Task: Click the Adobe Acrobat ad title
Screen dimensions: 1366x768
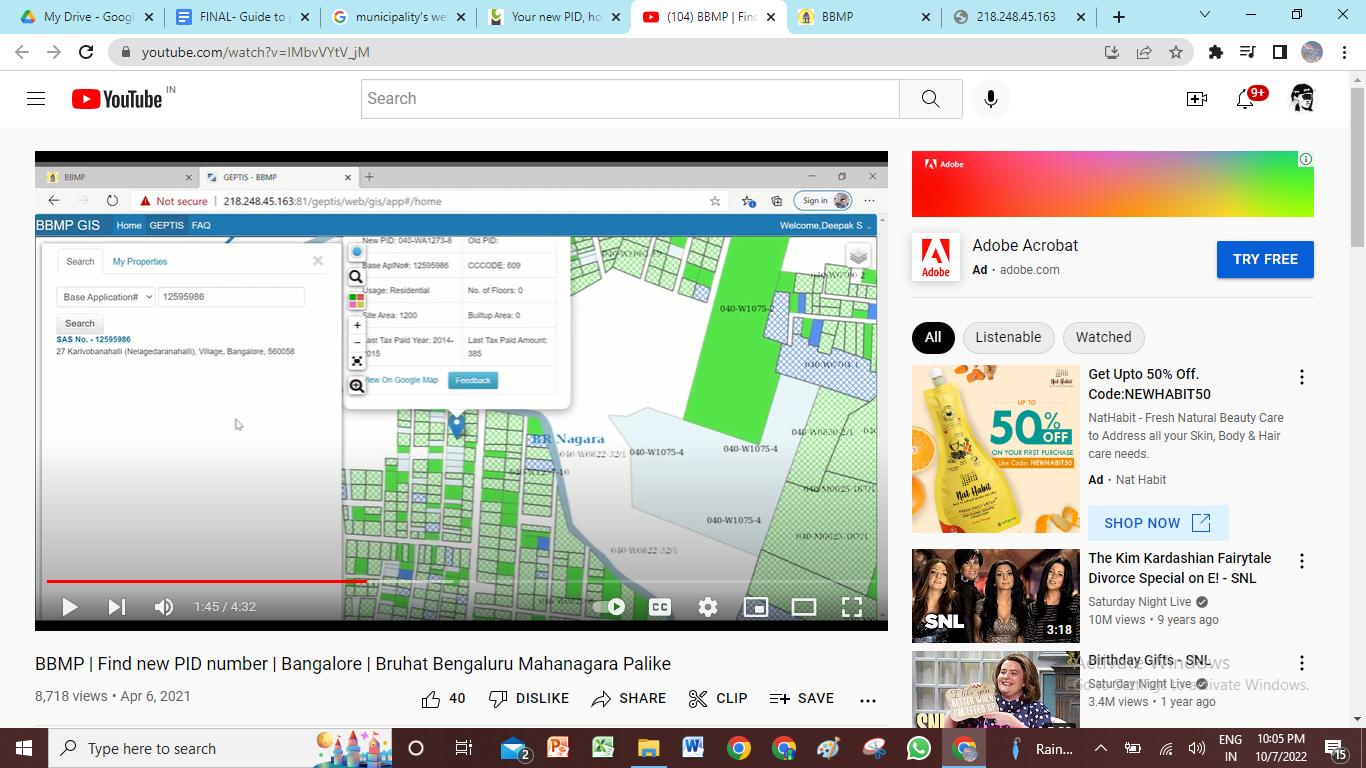Action: coord(1025,245)
